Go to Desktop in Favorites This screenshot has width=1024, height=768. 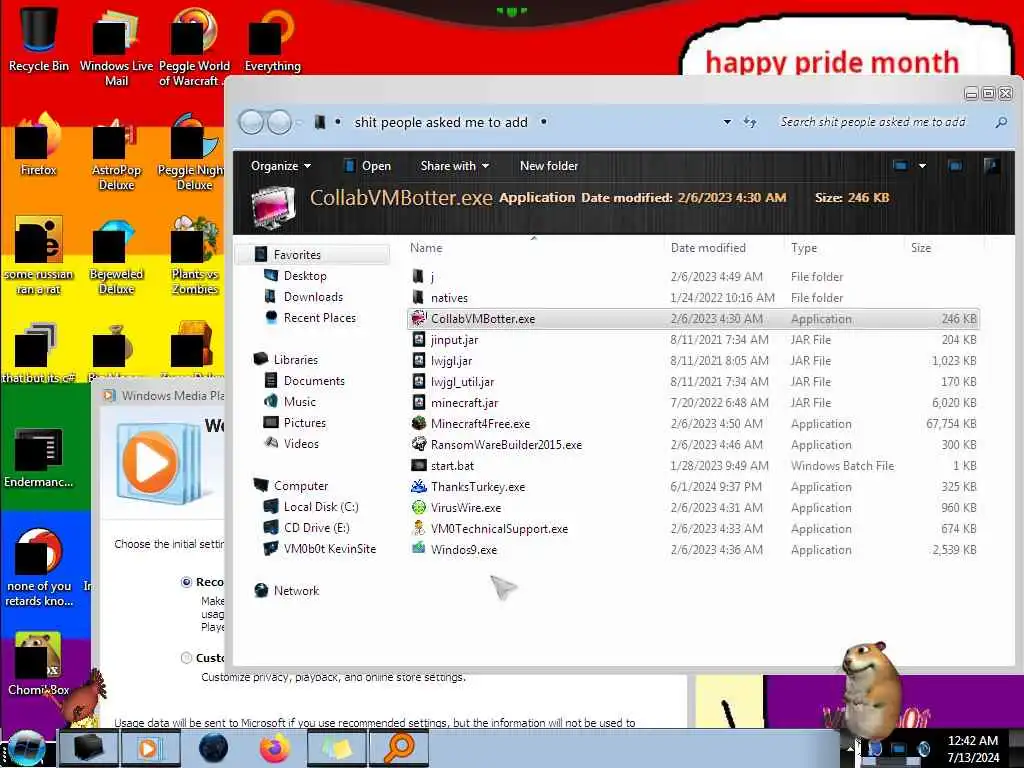pyautogui.click(x=305, y=276)
